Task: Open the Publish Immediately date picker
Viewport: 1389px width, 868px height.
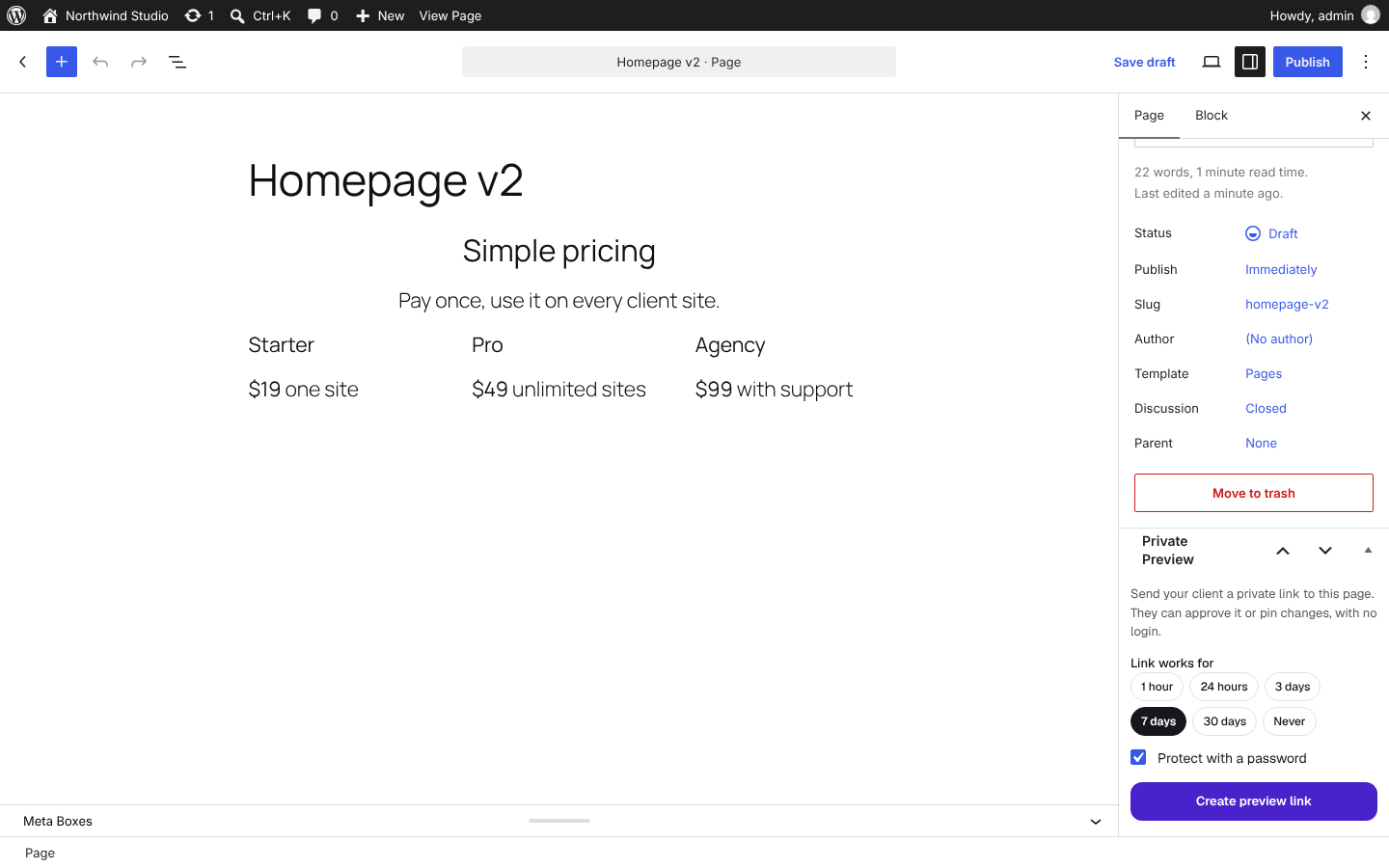Action: tap(1281, 270)
